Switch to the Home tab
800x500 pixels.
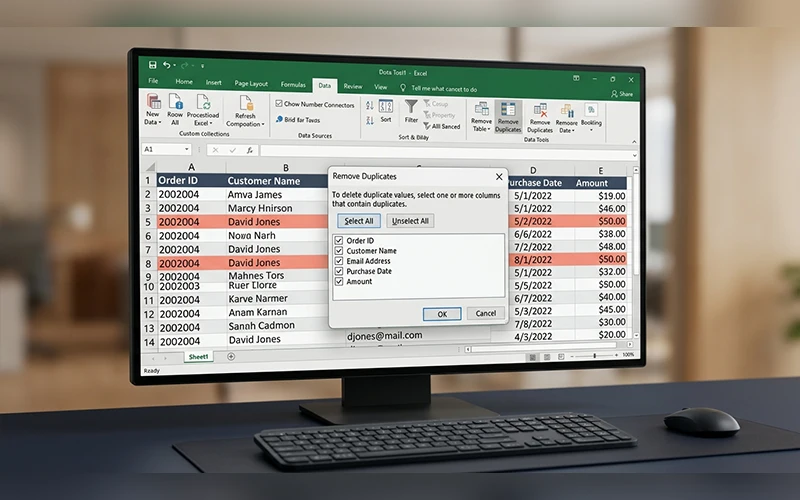pyautogui.click(x=184, y=81)
